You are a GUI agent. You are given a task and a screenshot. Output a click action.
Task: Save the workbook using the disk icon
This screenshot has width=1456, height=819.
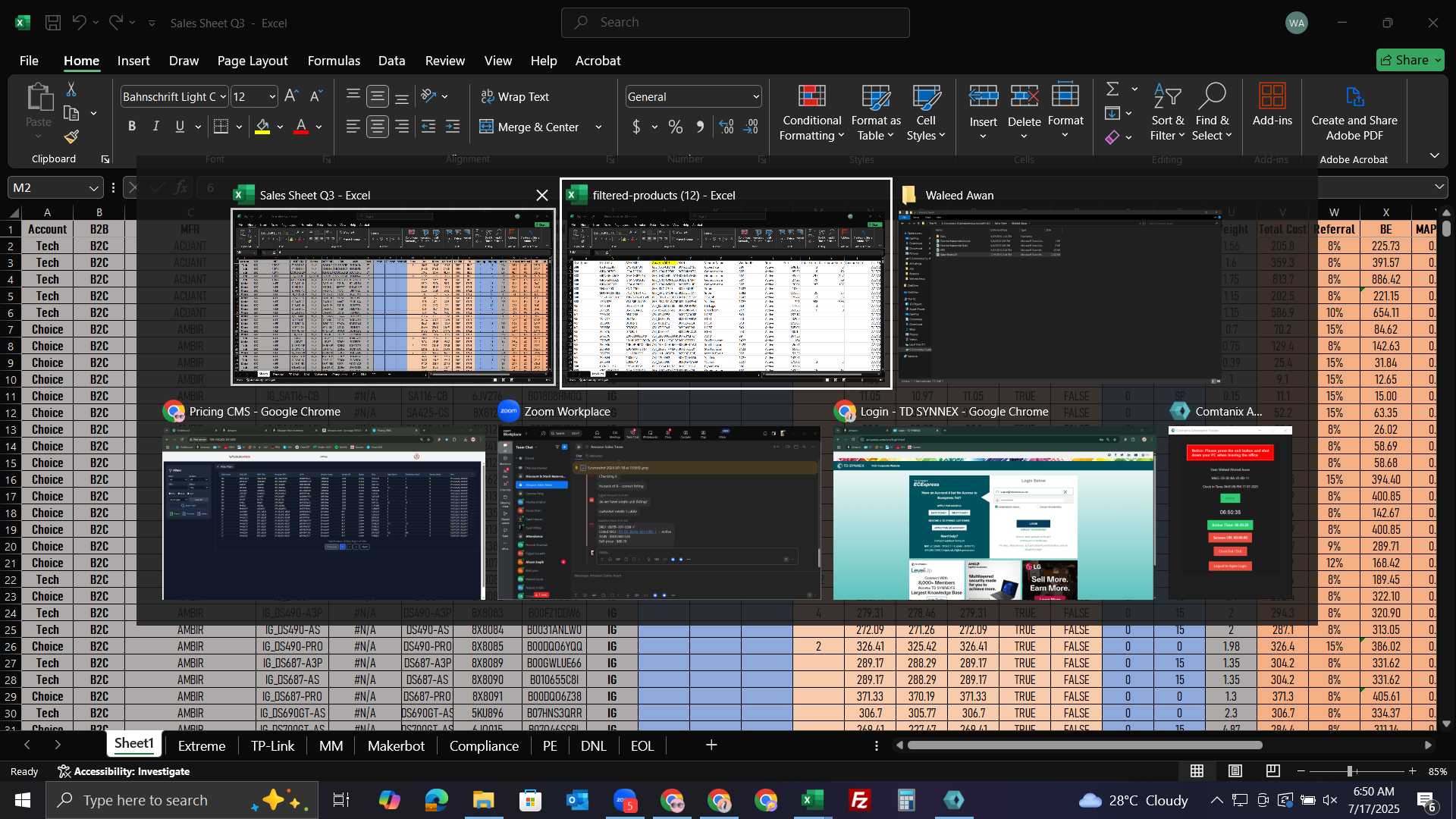pos(53,23)
